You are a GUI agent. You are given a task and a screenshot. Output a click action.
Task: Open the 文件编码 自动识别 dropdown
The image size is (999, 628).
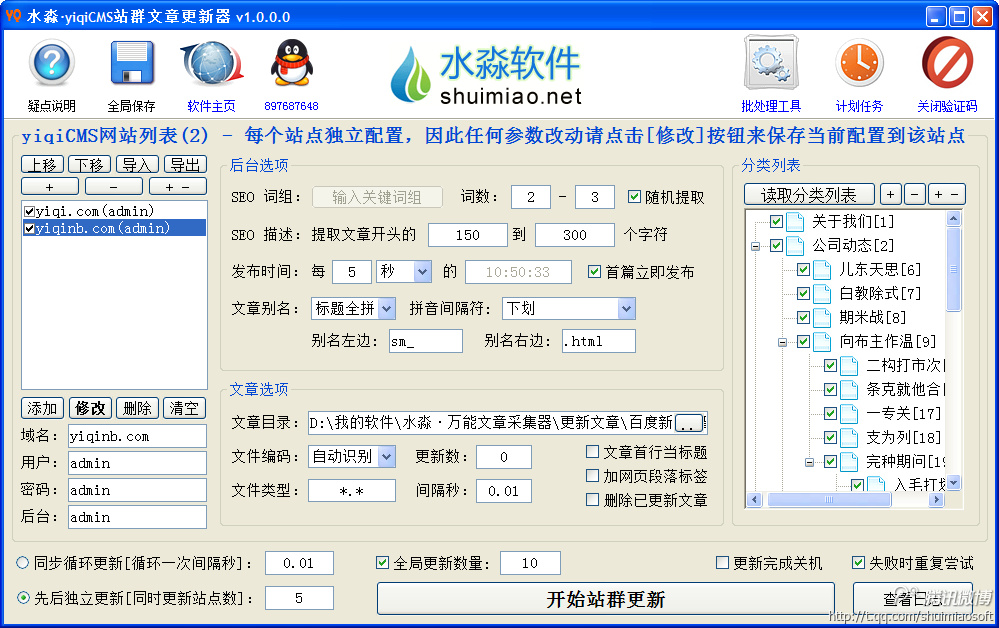387,456
